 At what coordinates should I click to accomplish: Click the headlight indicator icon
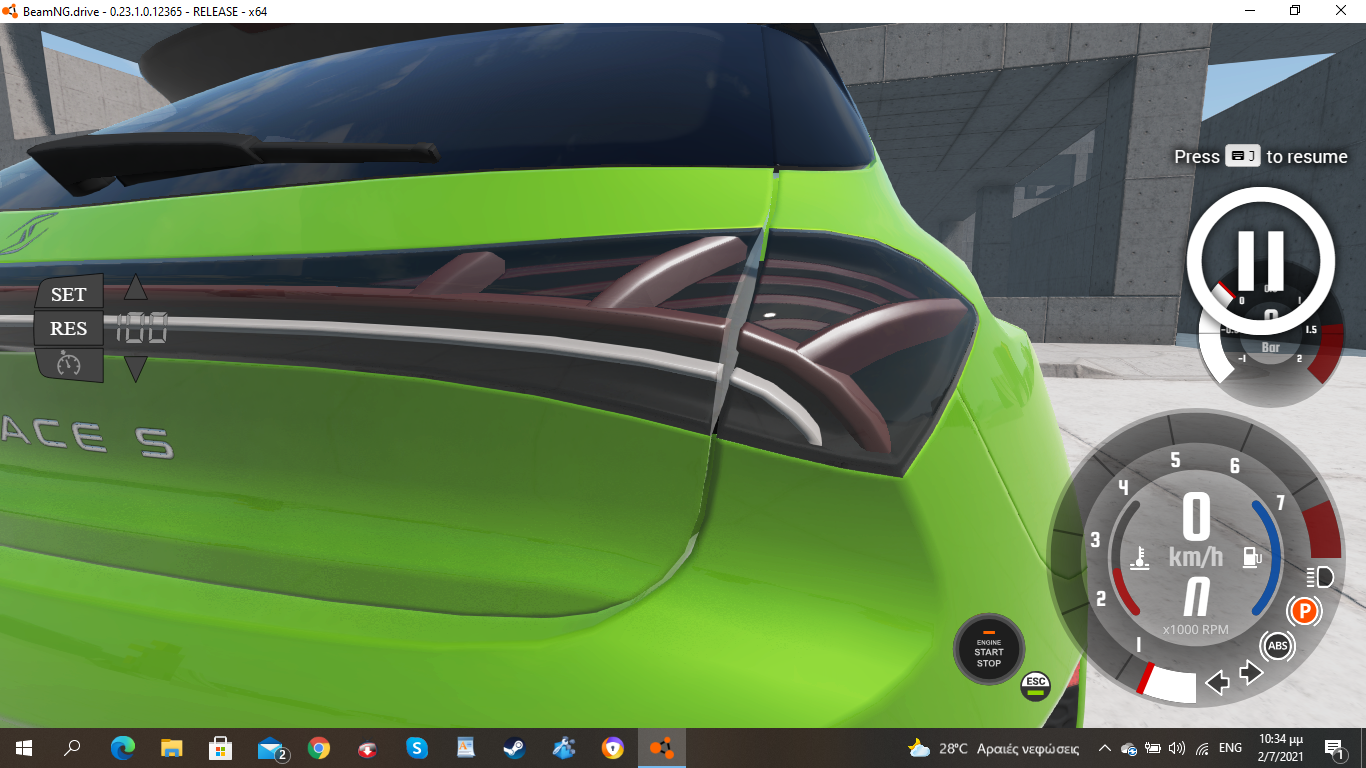point(1320,576)
